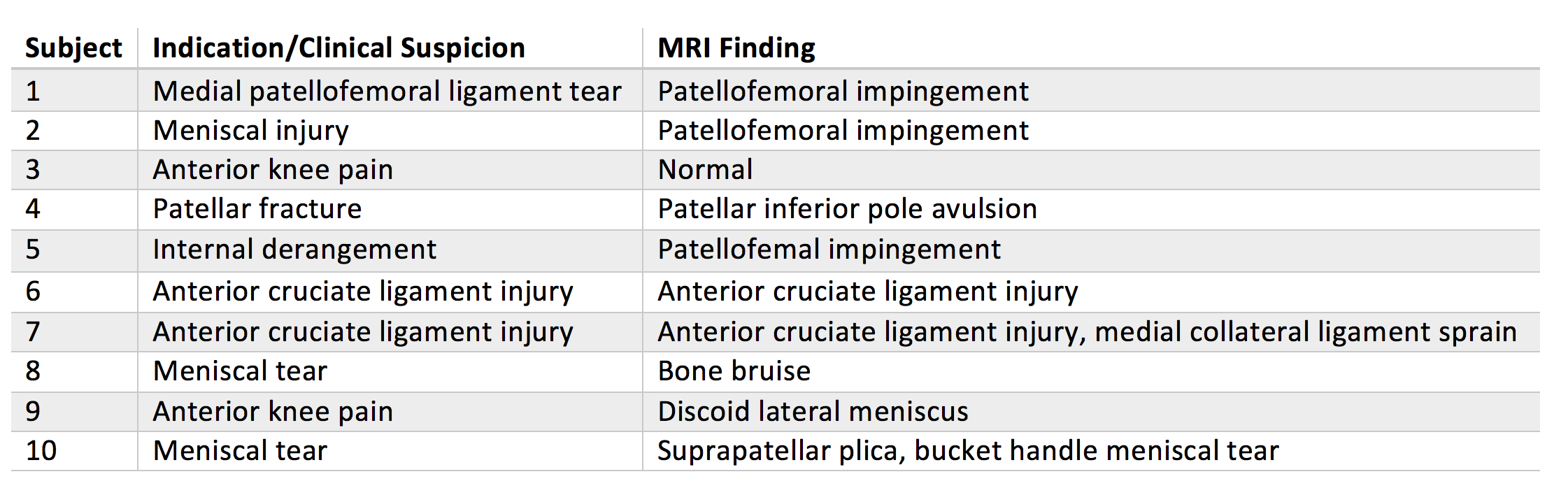
Task: Click Anterior knee pain in subject 3 row
Action: coord(273,170)
